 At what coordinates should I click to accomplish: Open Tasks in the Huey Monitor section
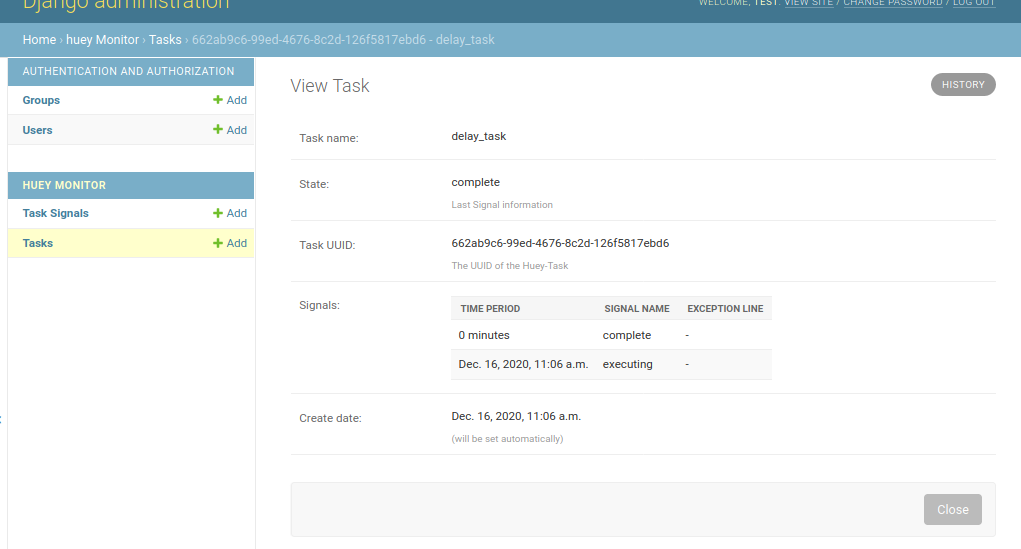pyautogui.click(x=38, y=244)
